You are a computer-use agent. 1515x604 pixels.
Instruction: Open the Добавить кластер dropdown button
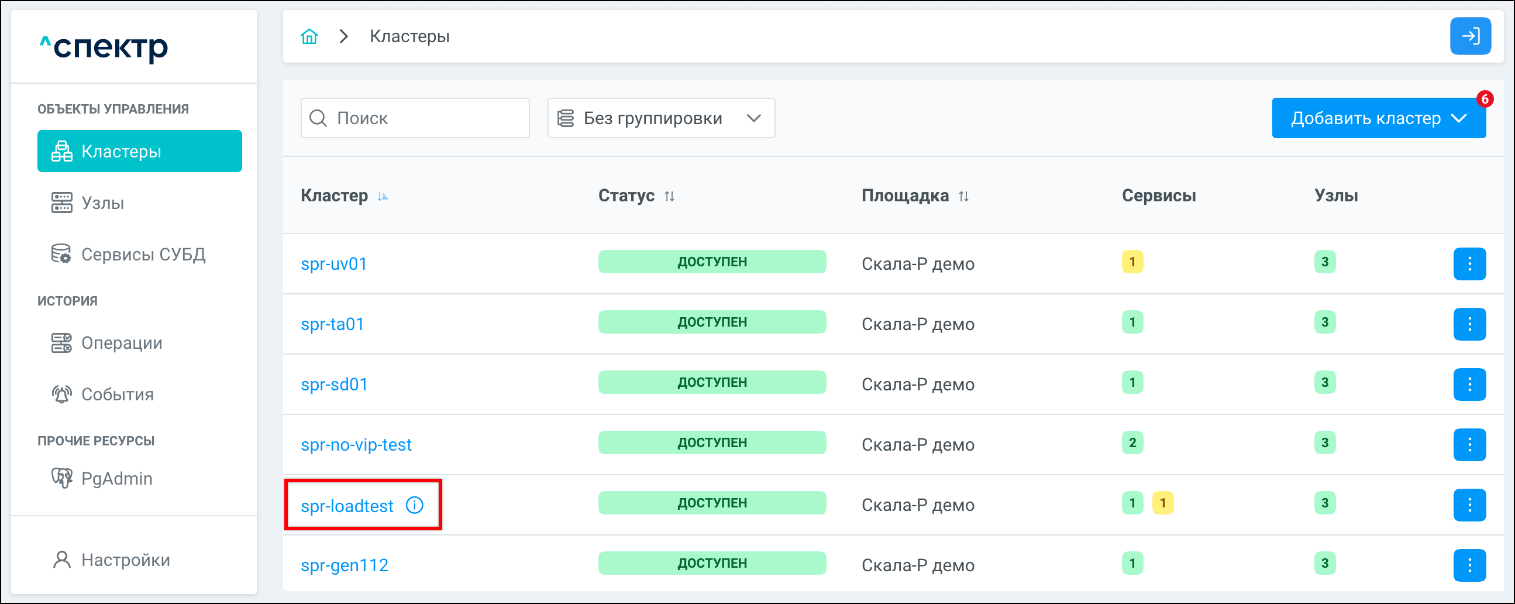(x=1378, y=118)
